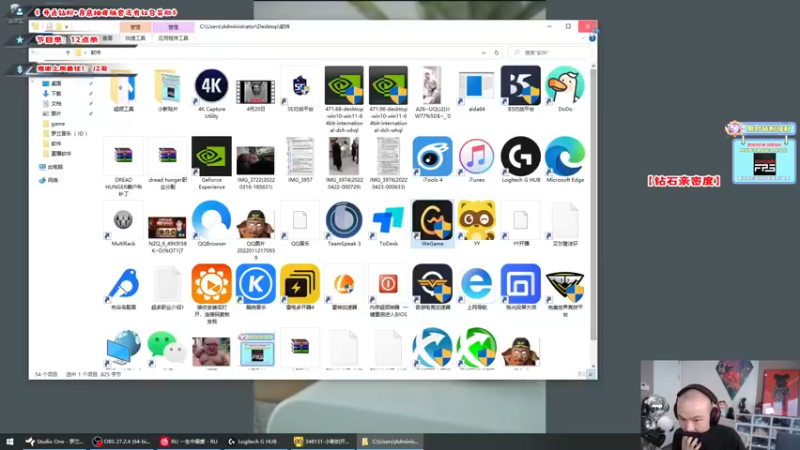Select the orange 管理 ribbon tab
800x450 pixels.
coord(135,27)
